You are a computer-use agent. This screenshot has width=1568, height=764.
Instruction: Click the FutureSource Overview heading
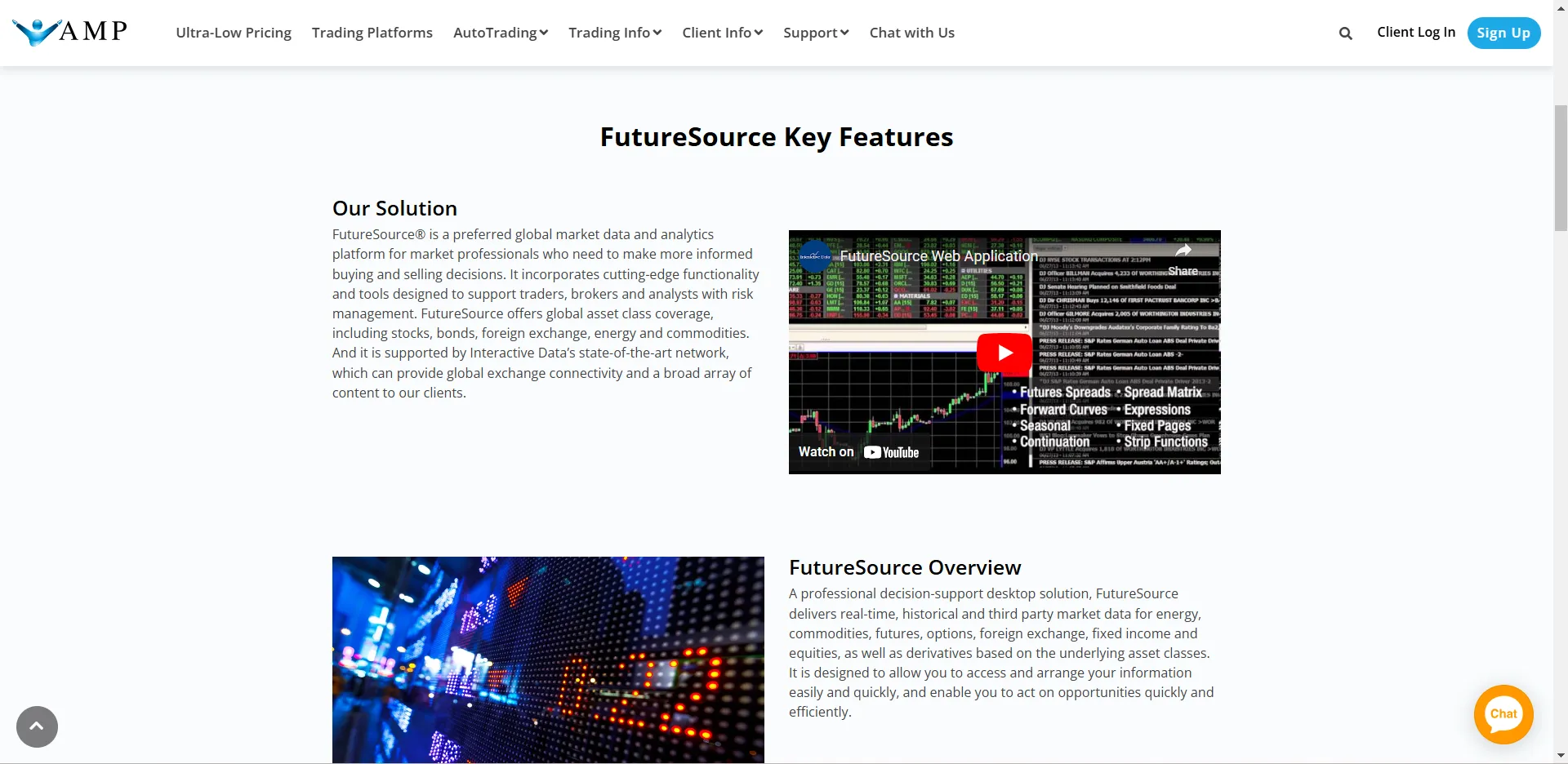click(x=905, y=567)
